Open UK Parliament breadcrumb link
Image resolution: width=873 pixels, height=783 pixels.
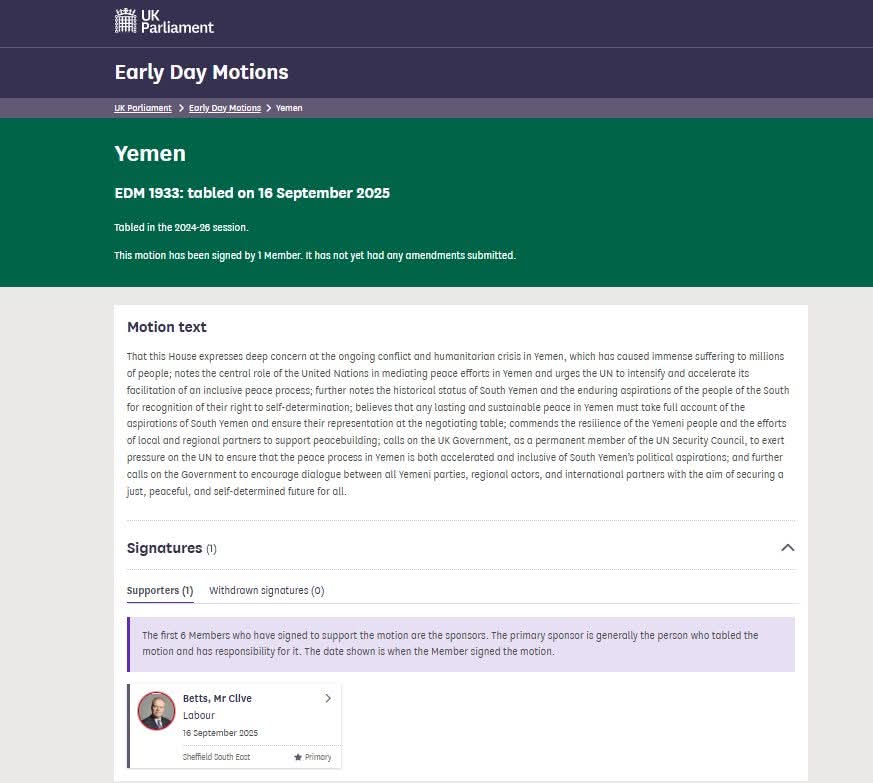[143, 108]
